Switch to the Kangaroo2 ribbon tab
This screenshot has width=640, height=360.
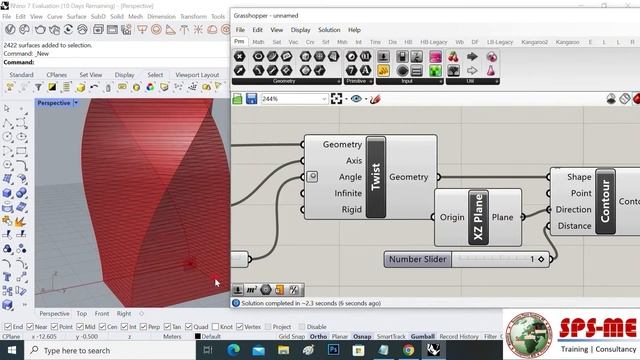[534, 42]
